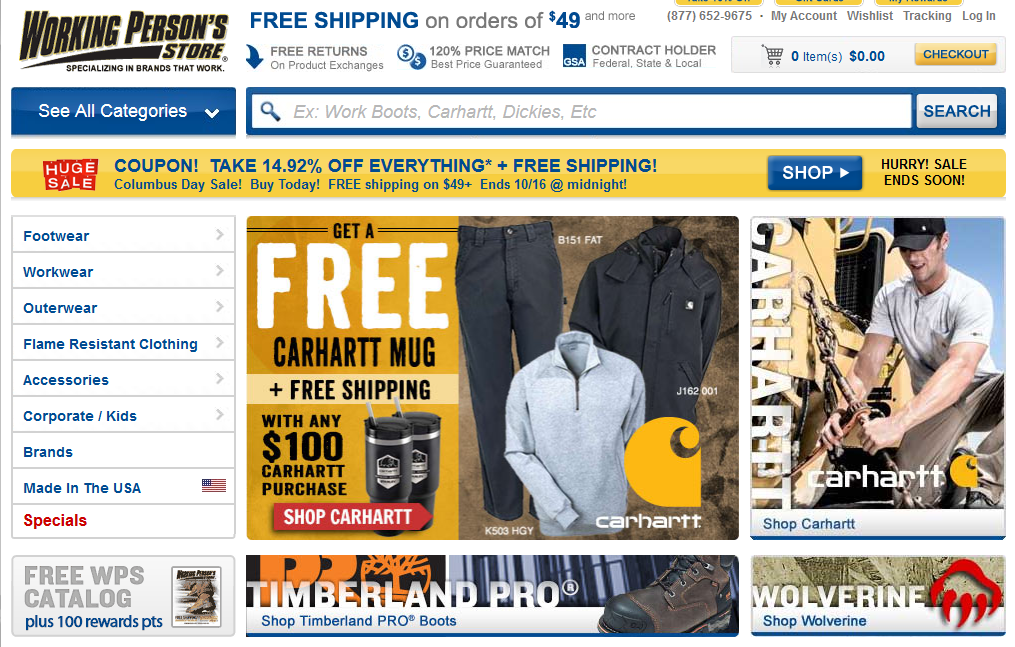Click the yellow Checkout button
1015x647 pixels.
(x=955, y=54)
